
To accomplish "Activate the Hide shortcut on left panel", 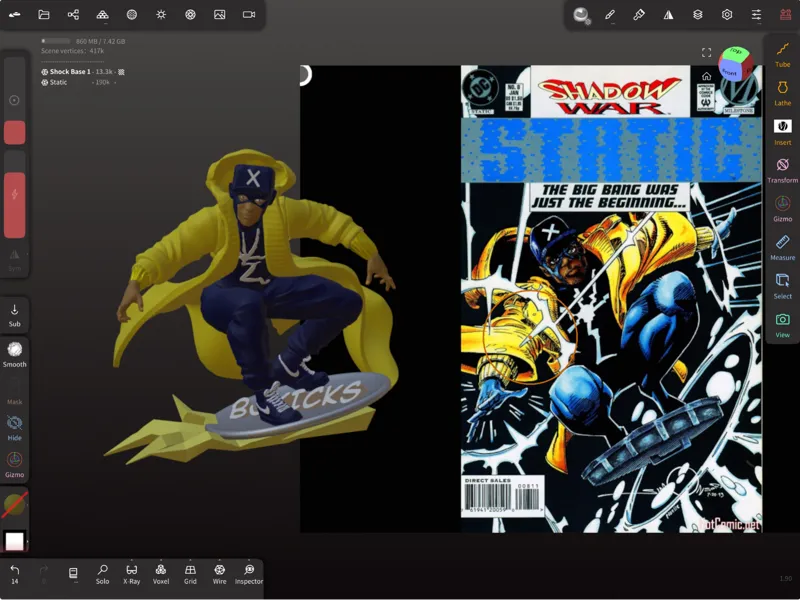I will point(14,428).
